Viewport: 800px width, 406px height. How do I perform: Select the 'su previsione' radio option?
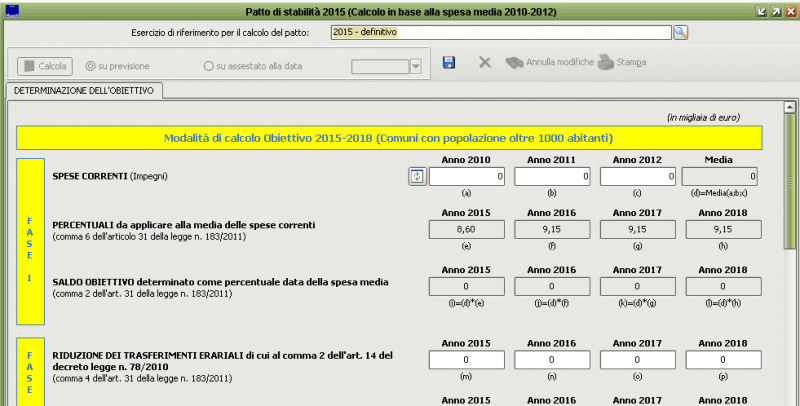coord(91,67)
